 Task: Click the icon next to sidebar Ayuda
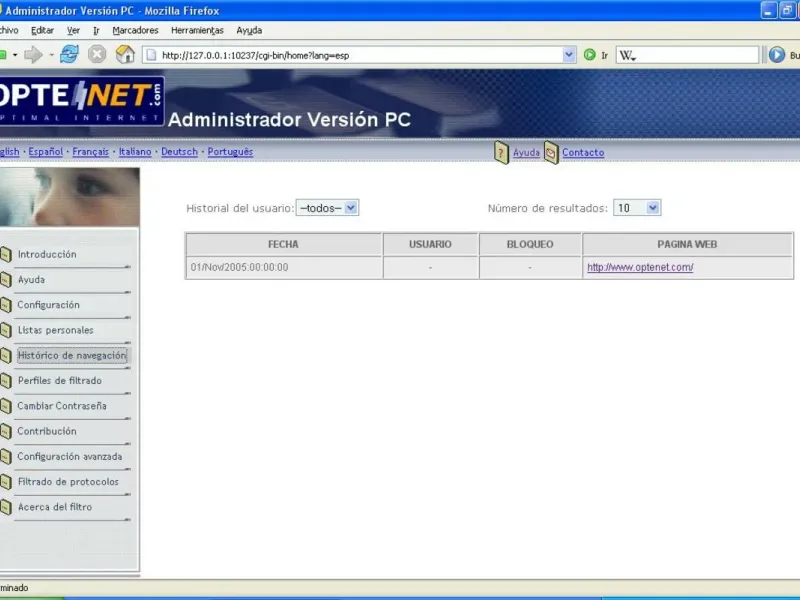pyautogui.click(x=6, y=280)
